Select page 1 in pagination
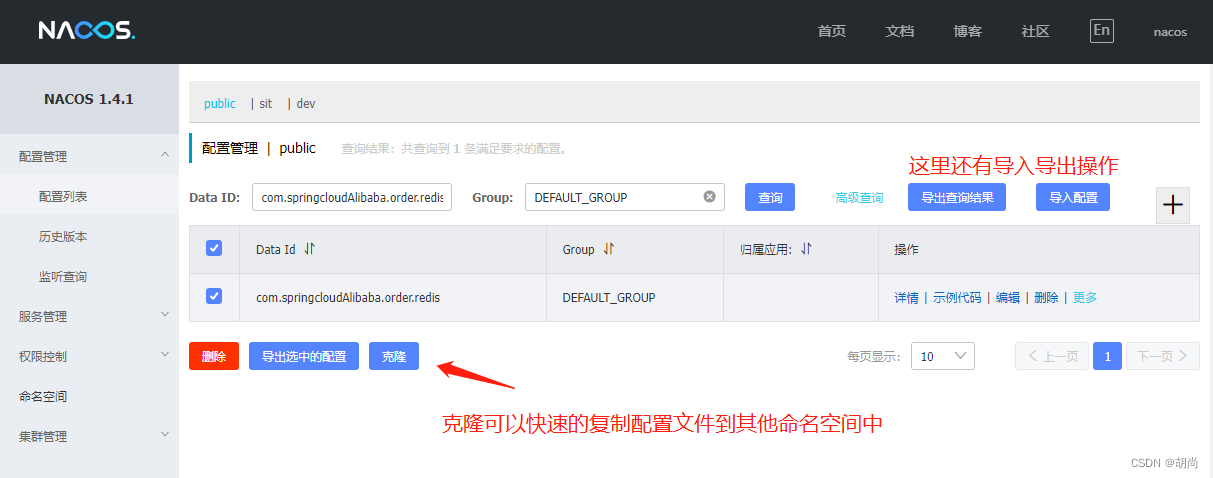Viewport: 1213px width, 478px height. pos(1107,356)
